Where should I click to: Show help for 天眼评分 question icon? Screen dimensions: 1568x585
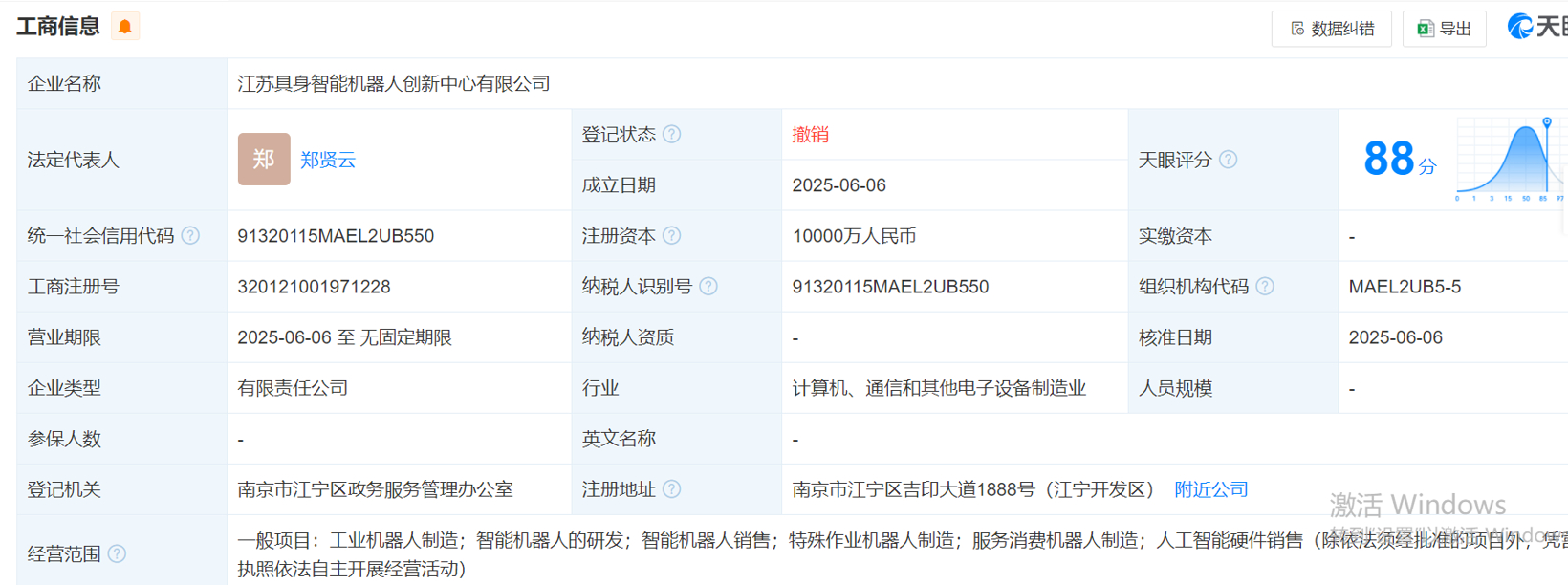pos(1229,160)
